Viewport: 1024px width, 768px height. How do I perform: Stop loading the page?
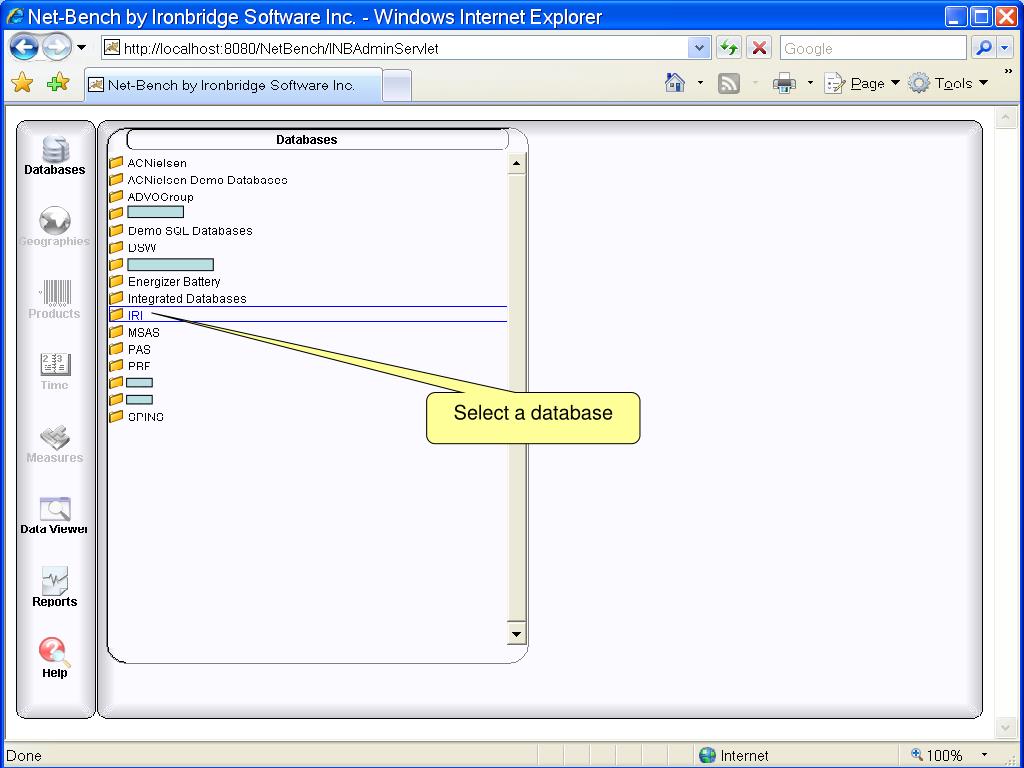759,48
